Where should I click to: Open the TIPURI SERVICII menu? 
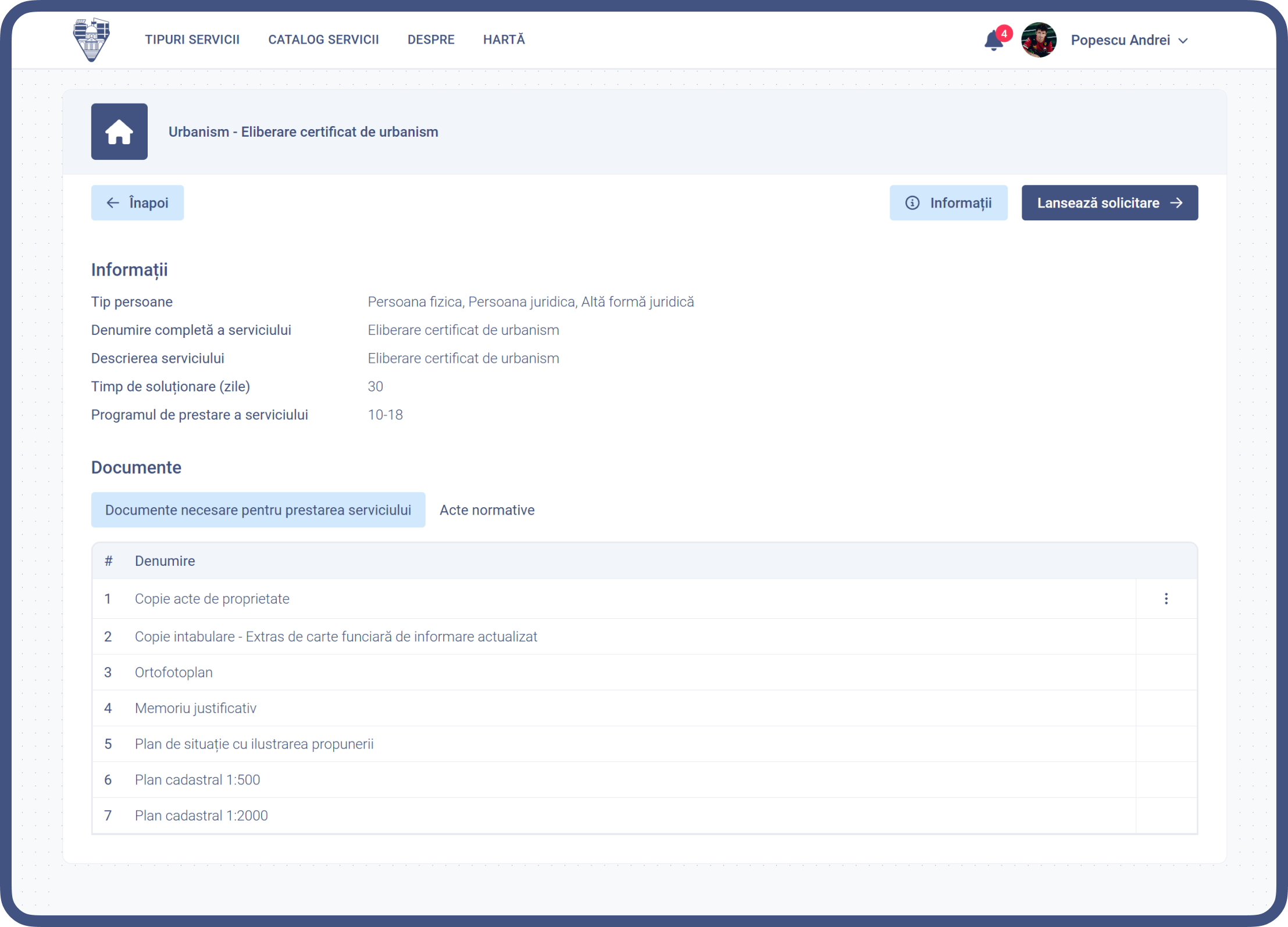pyautogui.click(x=192, y=40)
